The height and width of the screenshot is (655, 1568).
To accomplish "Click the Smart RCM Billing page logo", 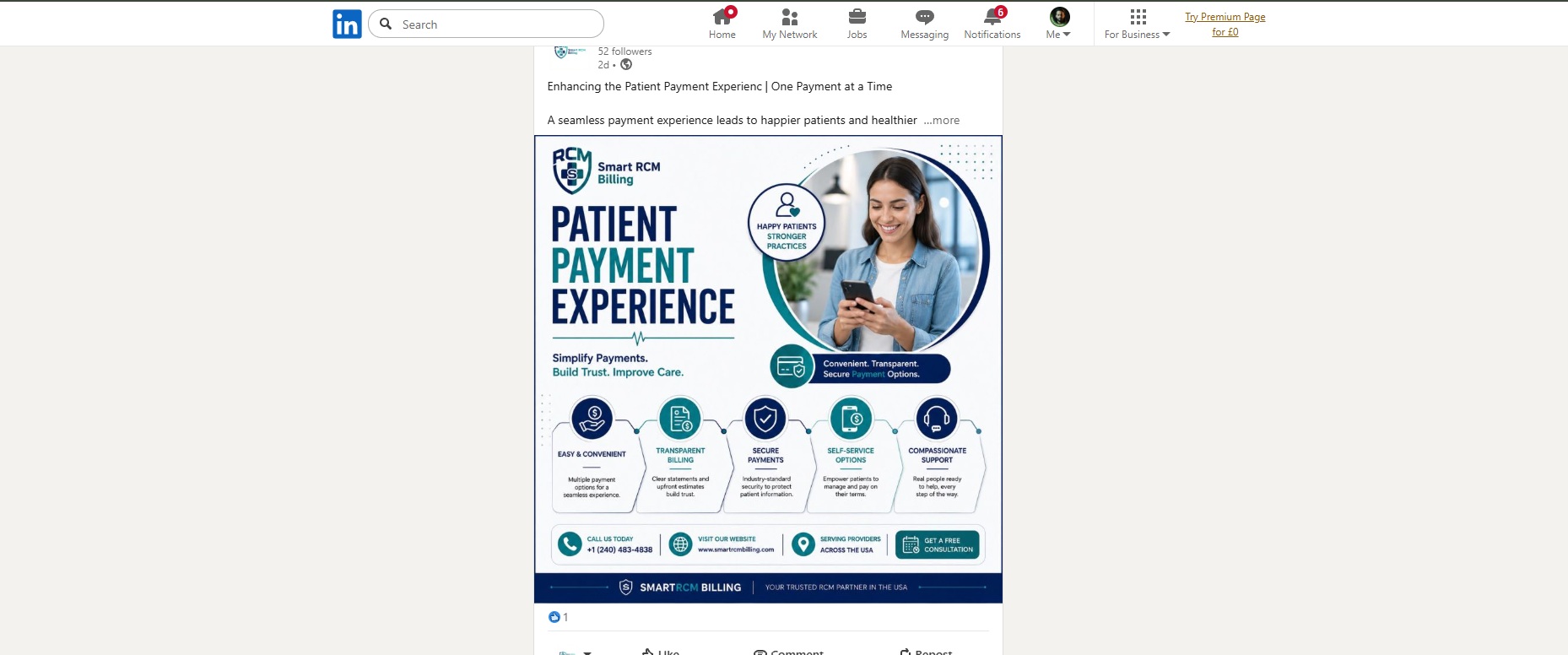I will pyautogui.click(x=570, y=52).
